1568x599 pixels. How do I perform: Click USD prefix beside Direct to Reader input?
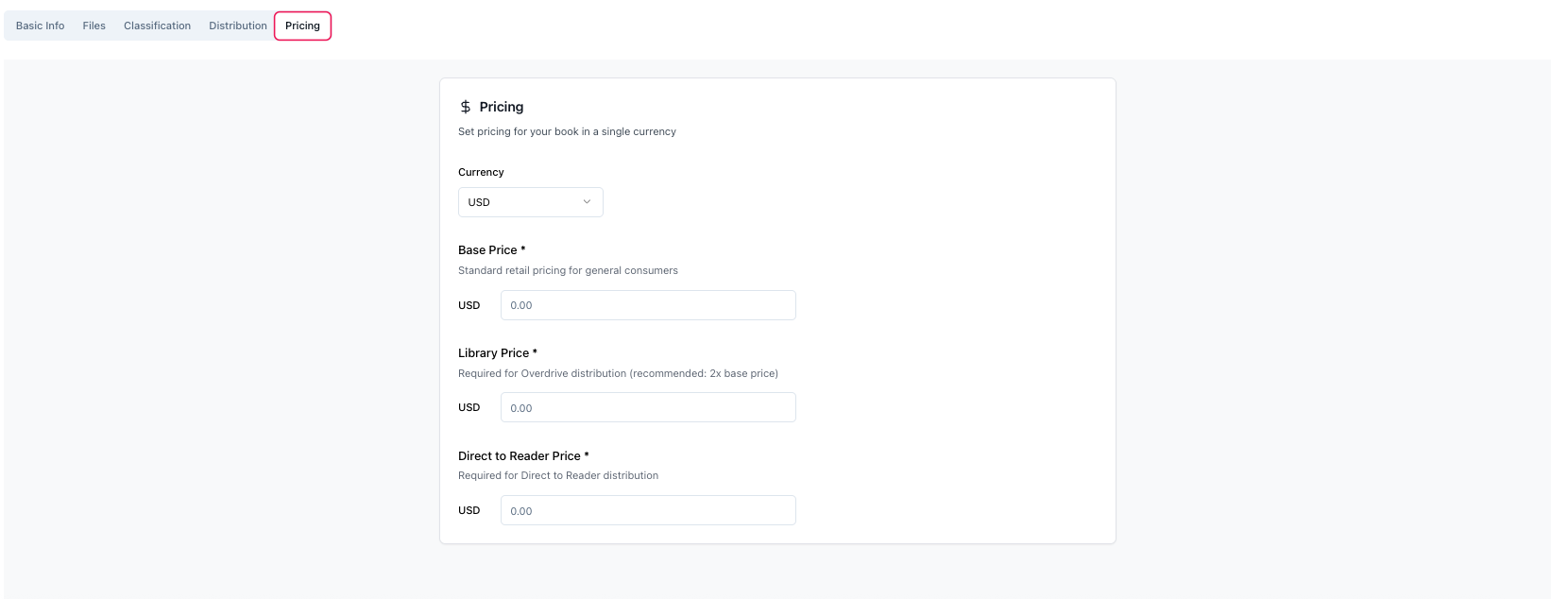click(x=469, y=510)
